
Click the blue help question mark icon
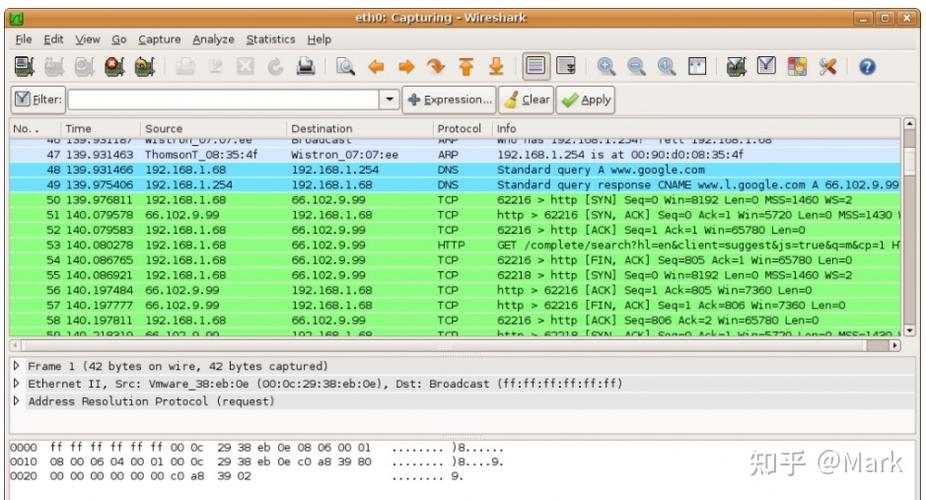tap(867, 66)
